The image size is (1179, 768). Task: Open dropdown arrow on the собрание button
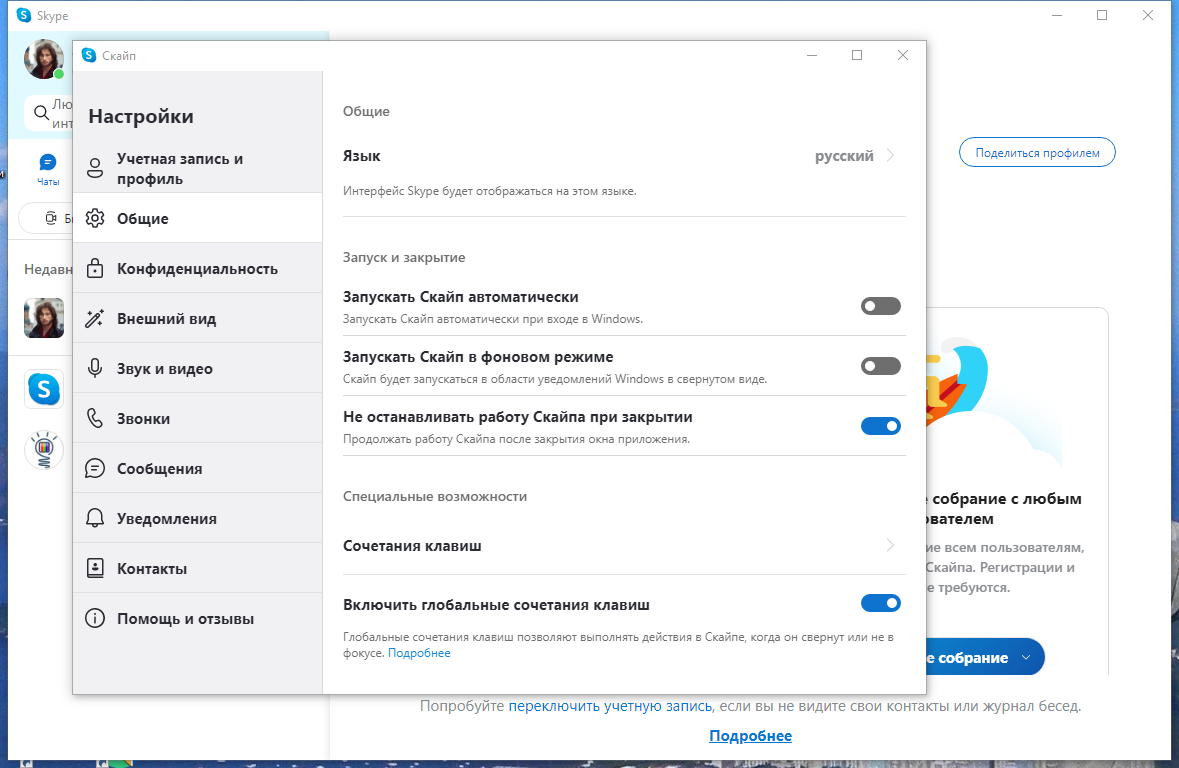coord(1026,657)
